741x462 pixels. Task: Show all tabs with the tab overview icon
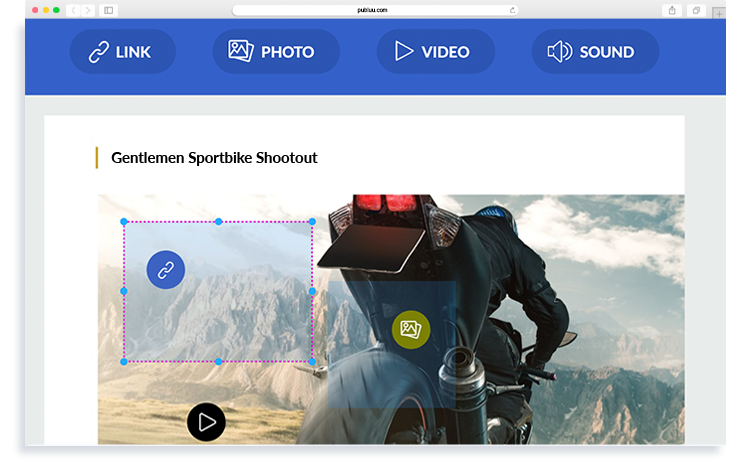[697, 10]
